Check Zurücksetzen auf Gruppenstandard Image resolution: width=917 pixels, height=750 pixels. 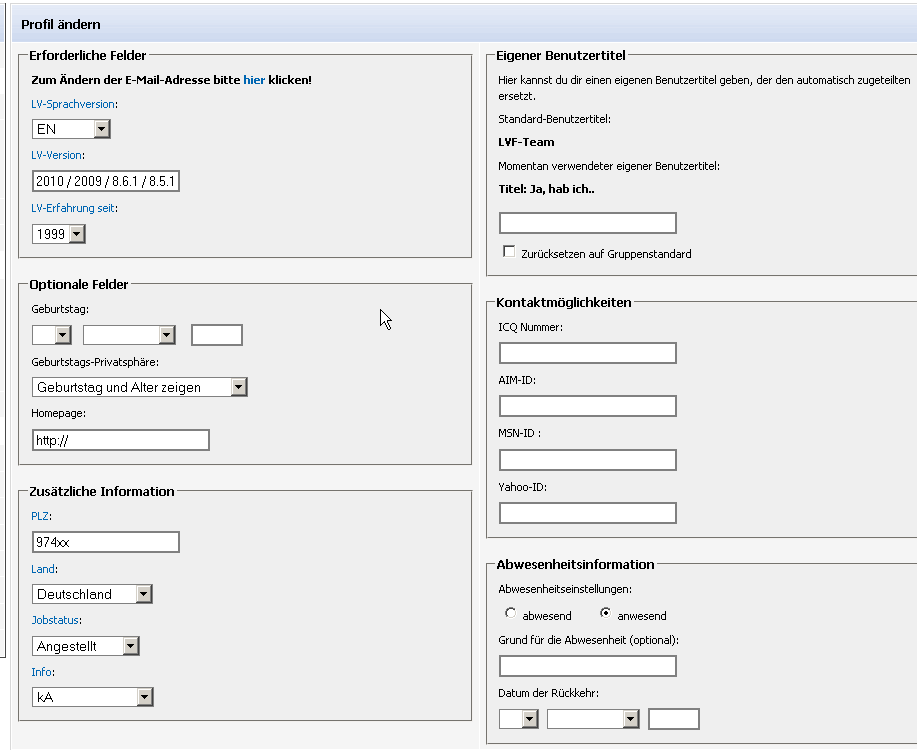[x=509, y=252]
